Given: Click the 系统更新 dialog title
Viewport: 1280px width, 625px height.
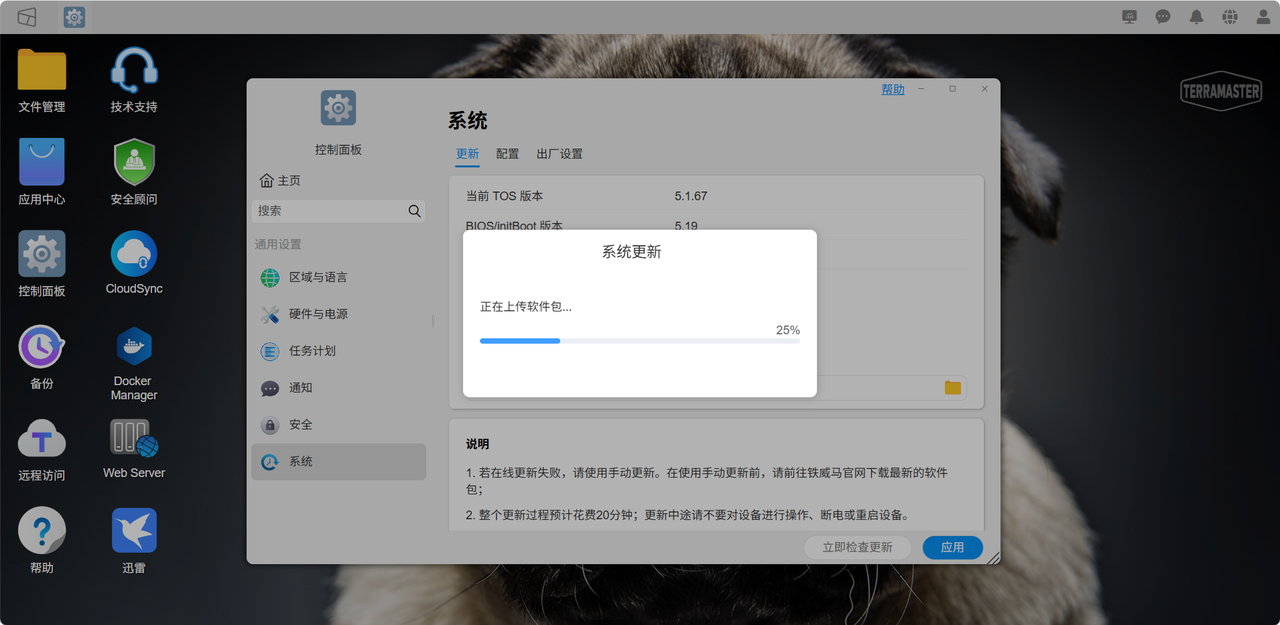Looking at the screenshot, I should point(632,252).
